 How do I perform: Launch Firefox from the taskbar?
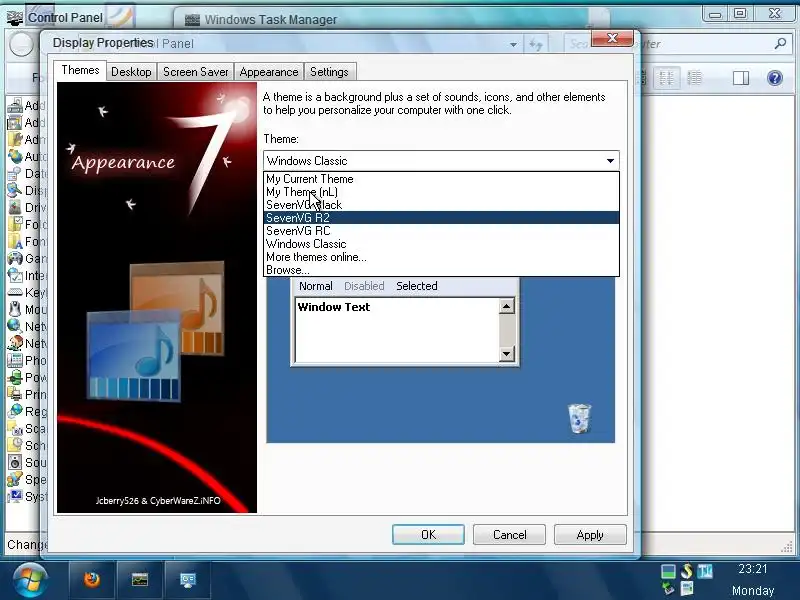click(x=92, y=580)
